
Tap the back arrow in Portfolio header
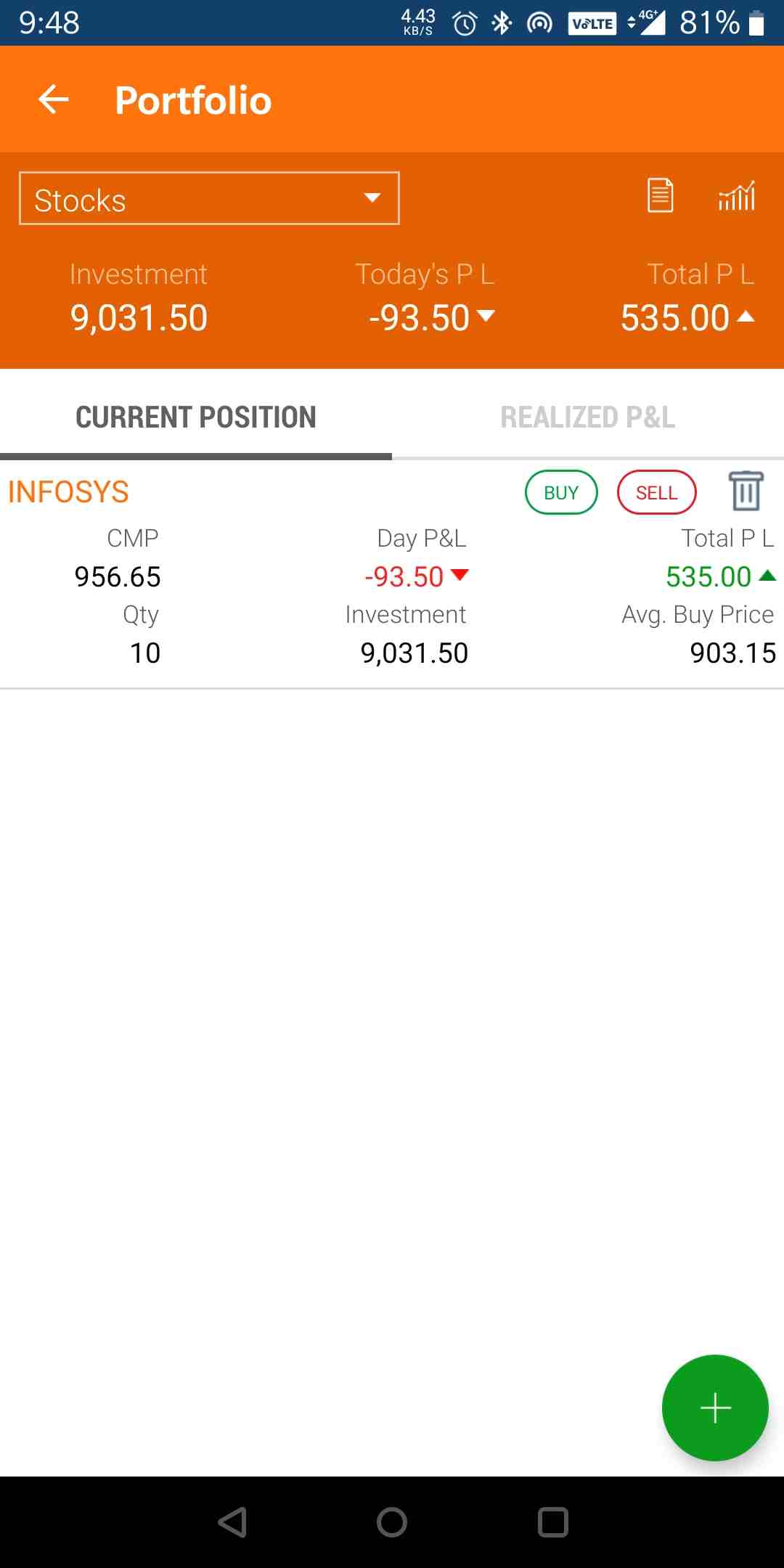(53, 99)
